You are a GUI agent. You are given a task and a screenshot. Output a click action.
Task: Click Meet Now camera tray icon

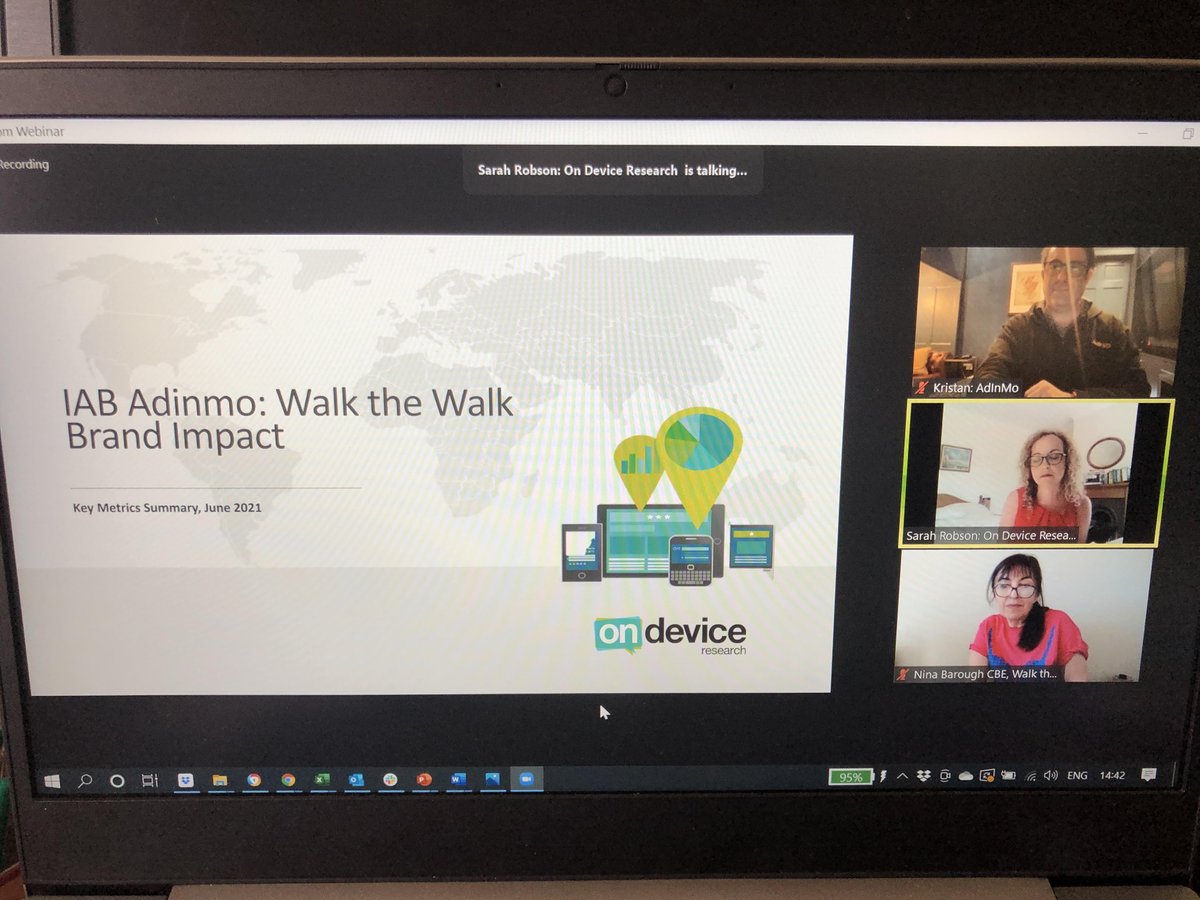pyautogui.click(x=945, y=776)
